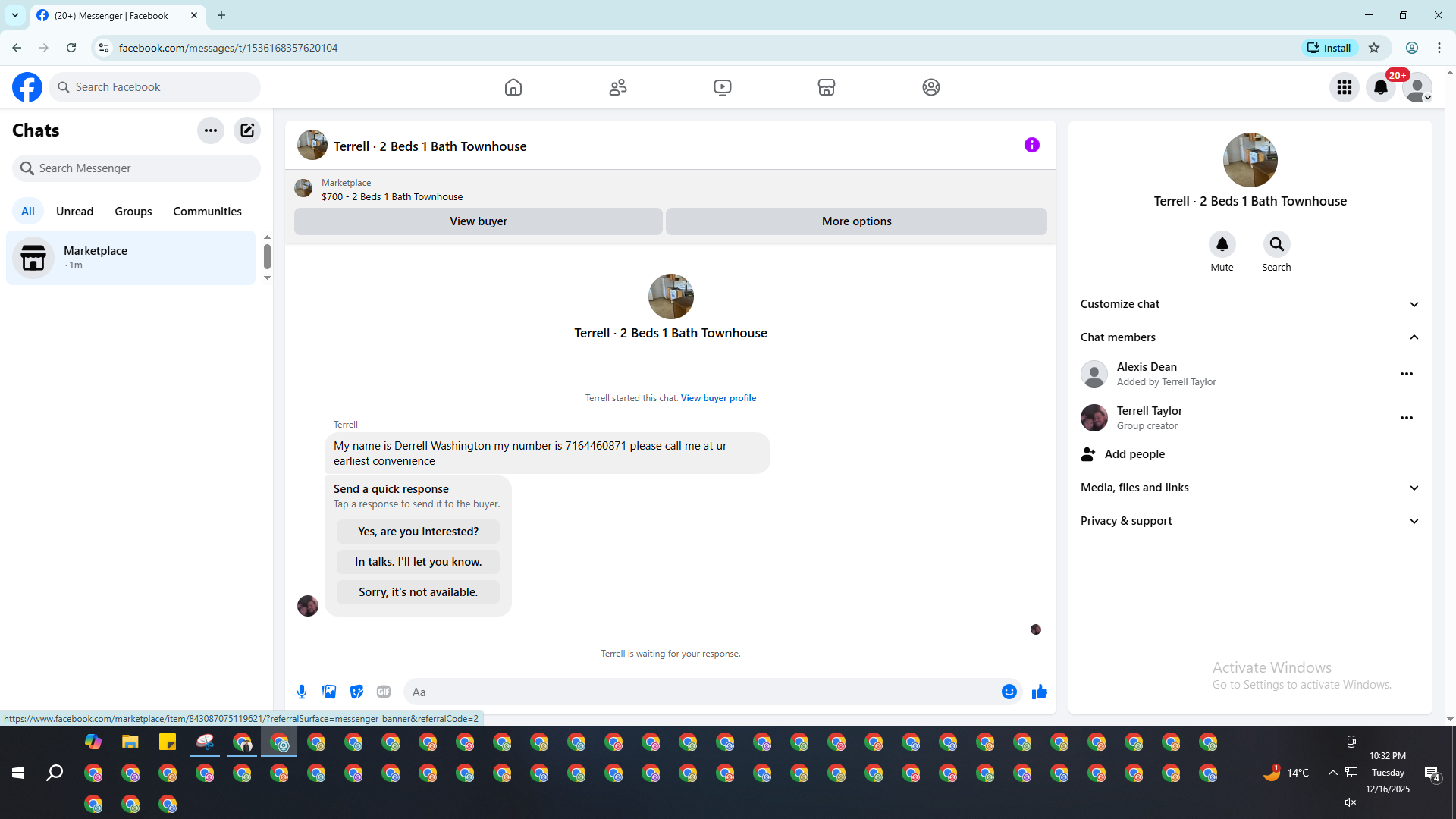Choose a sticker icon
1456x819 pixels.
pos(356,692)
